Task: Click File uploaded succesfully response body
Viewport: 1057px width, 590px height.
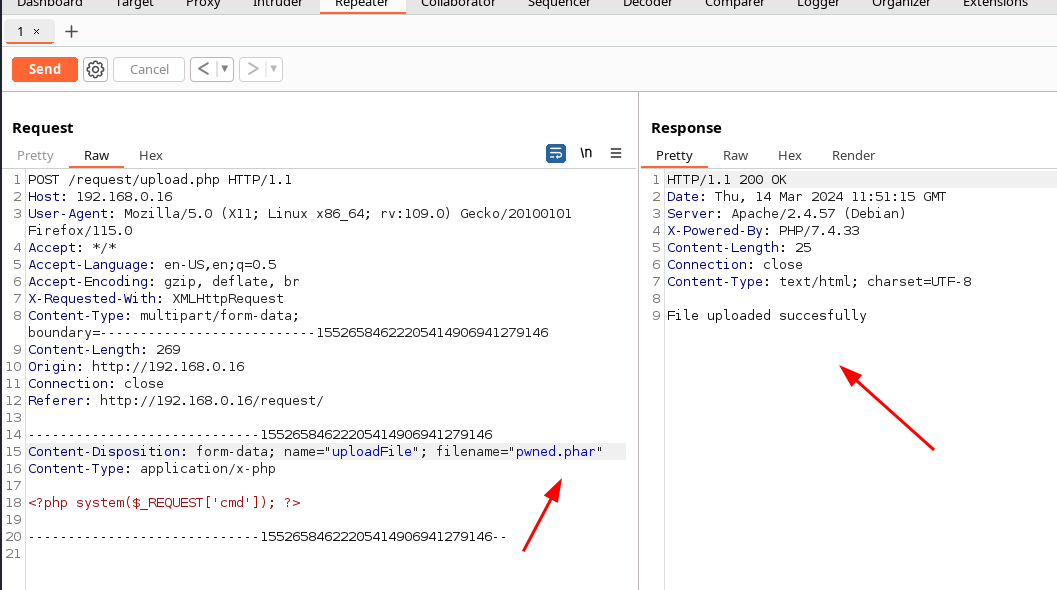Action: click(766, 316)
